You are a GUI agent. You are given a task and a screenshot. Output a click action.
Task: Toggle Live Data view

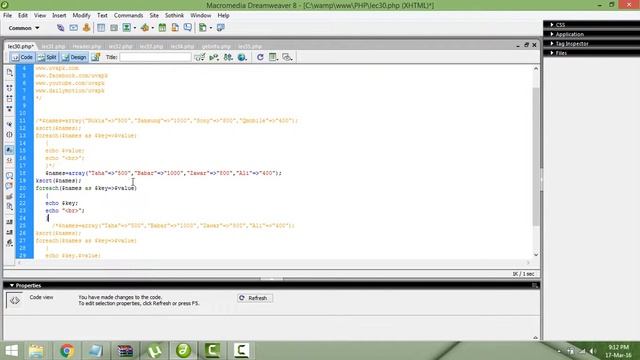point(96,58)
